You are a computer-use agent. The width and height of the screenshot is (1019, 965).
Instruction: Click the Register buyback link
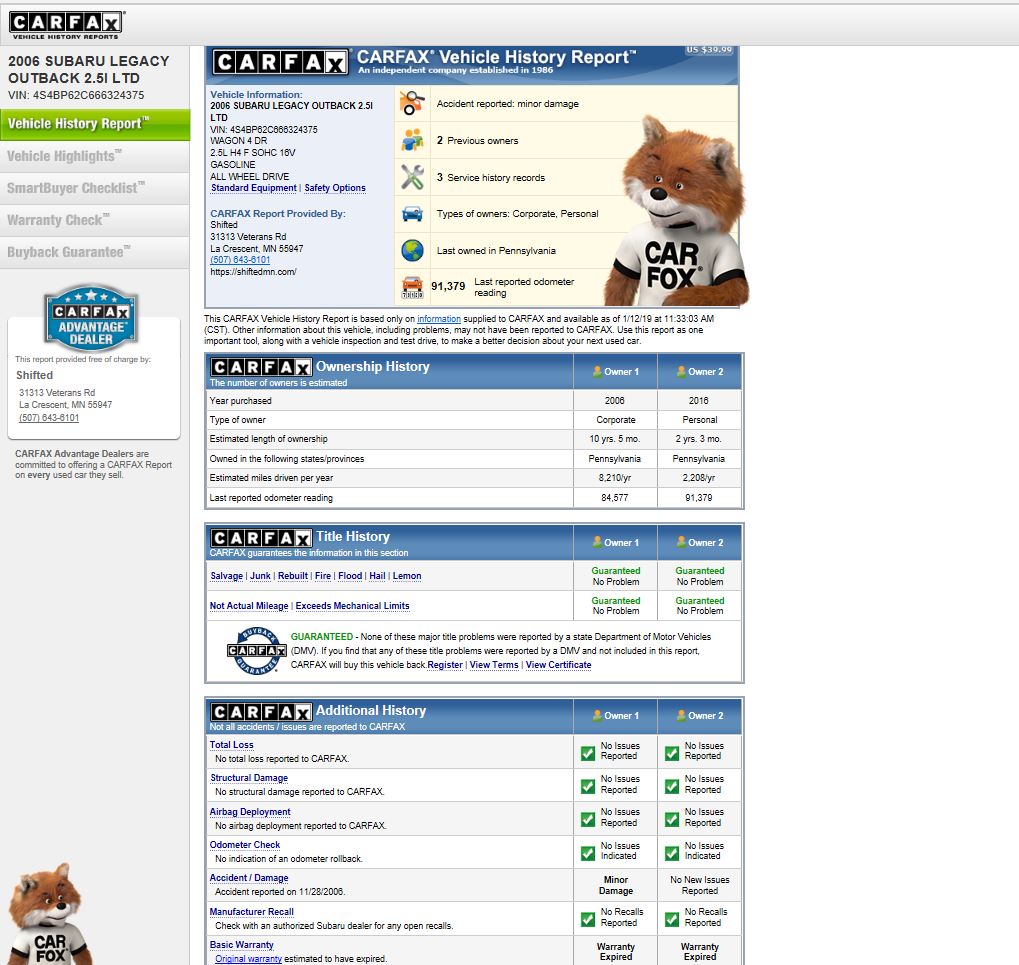(445, 665)
